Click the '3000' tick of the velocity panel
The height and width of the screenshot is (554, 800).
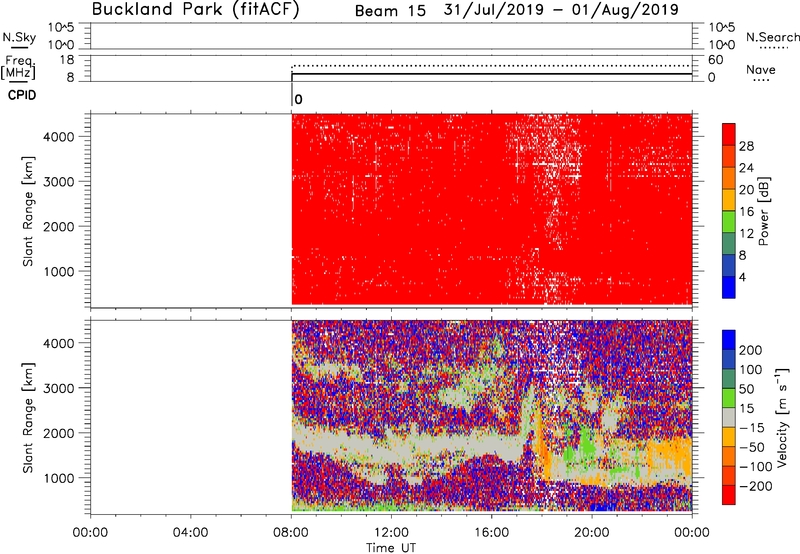59,388
